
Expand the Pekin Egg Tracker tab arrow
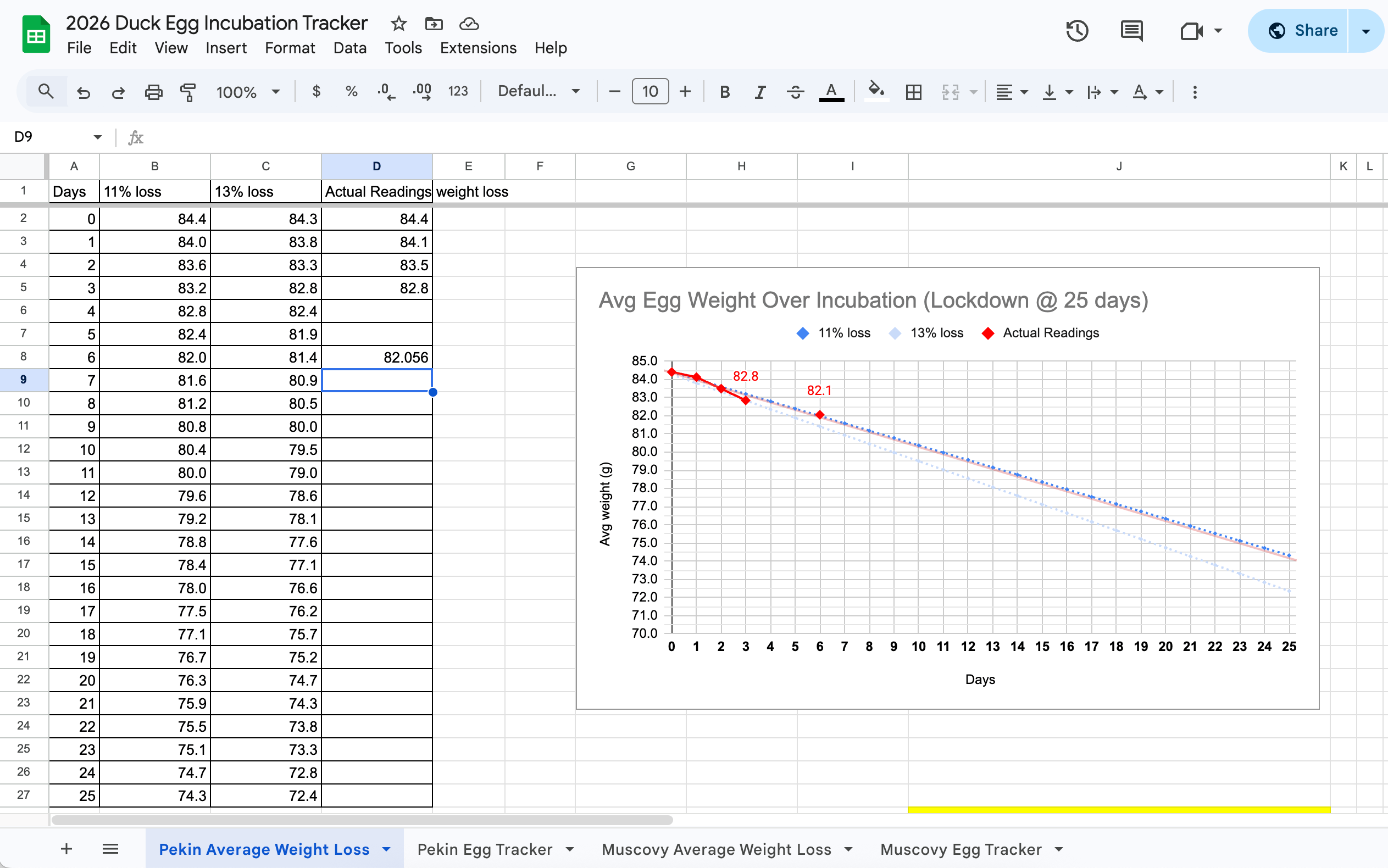tap(570, 849)
